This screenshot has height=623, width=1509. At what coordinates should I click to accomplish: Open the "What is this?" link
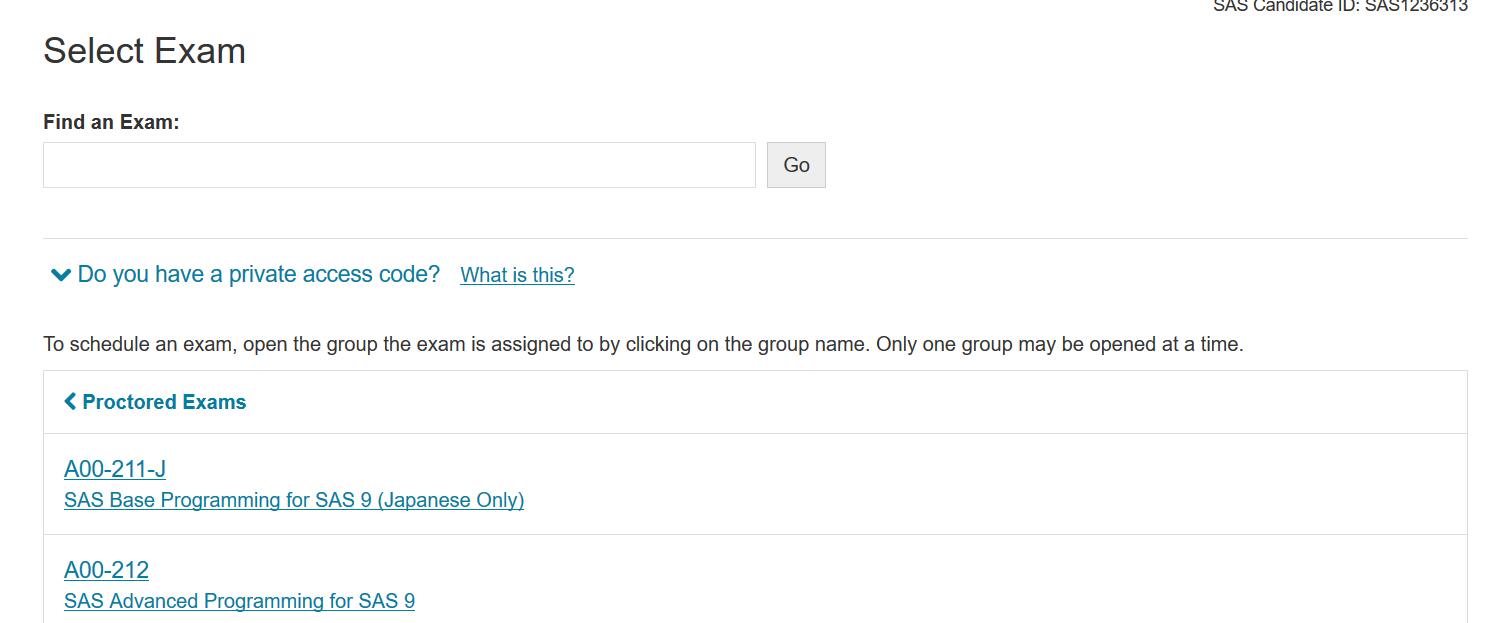coord(517,276)
